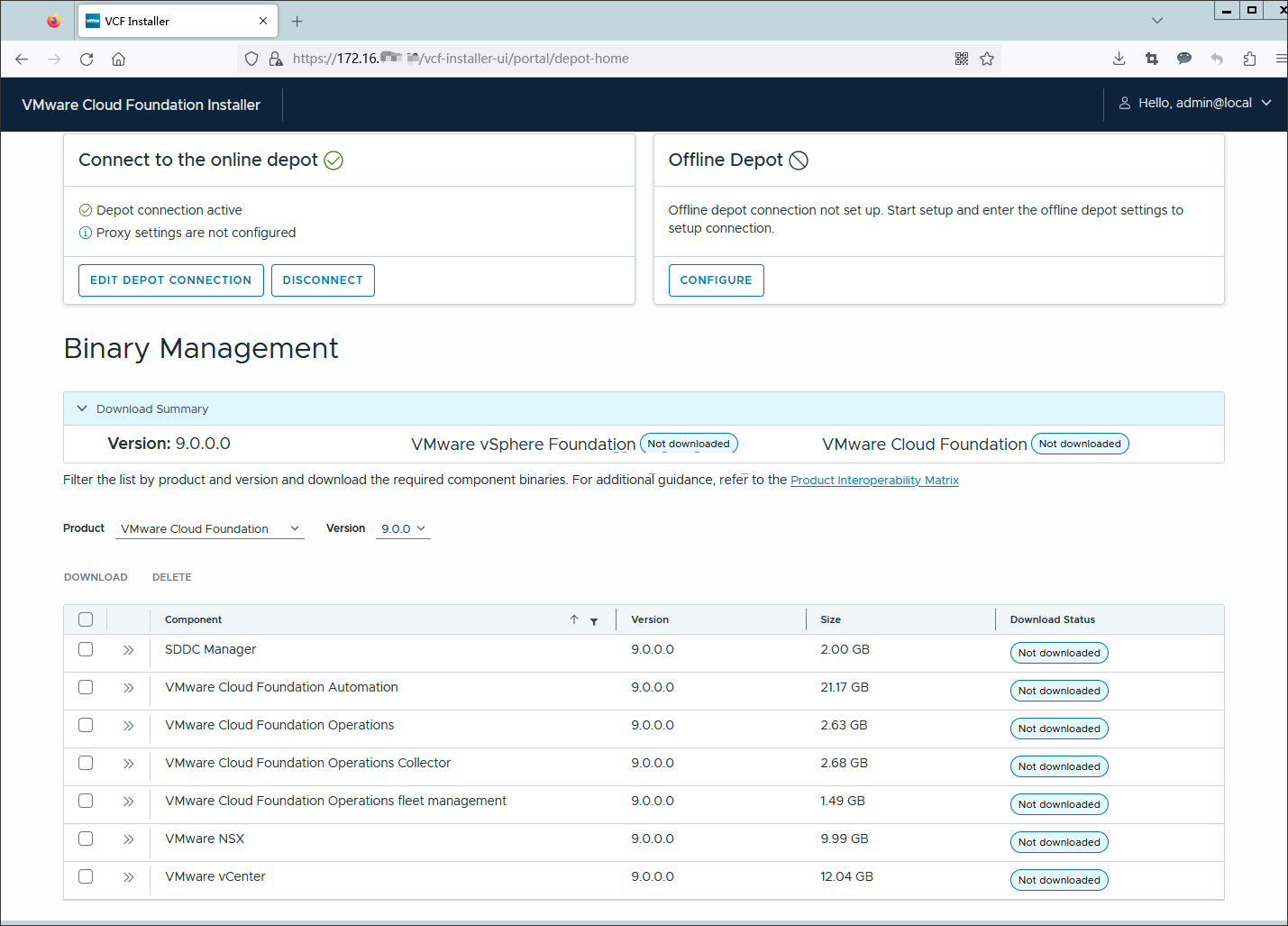Toggle the select-all header checkbox
Image resolution: width=1288 pixels, height=926 pixels.
point(86,619)
